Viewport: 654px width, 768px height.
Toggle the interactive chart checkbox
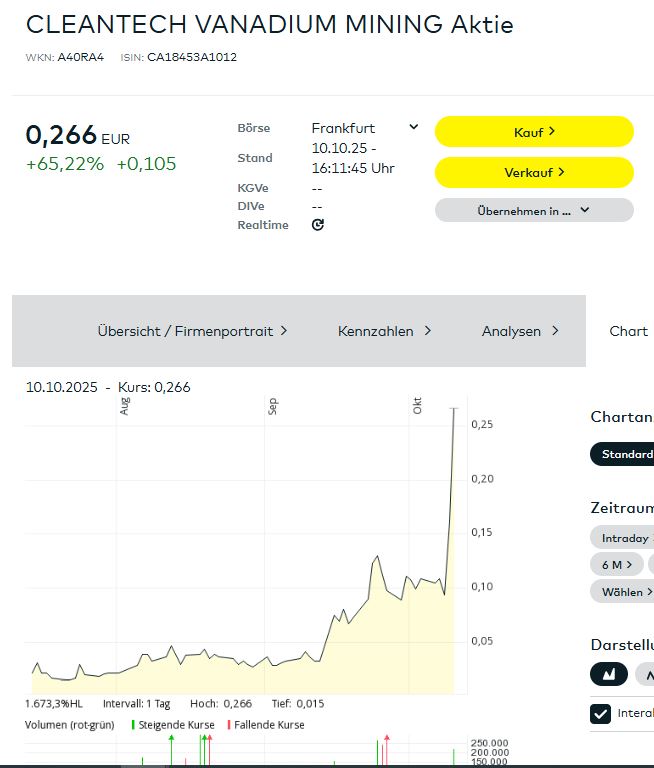point(601,713)
